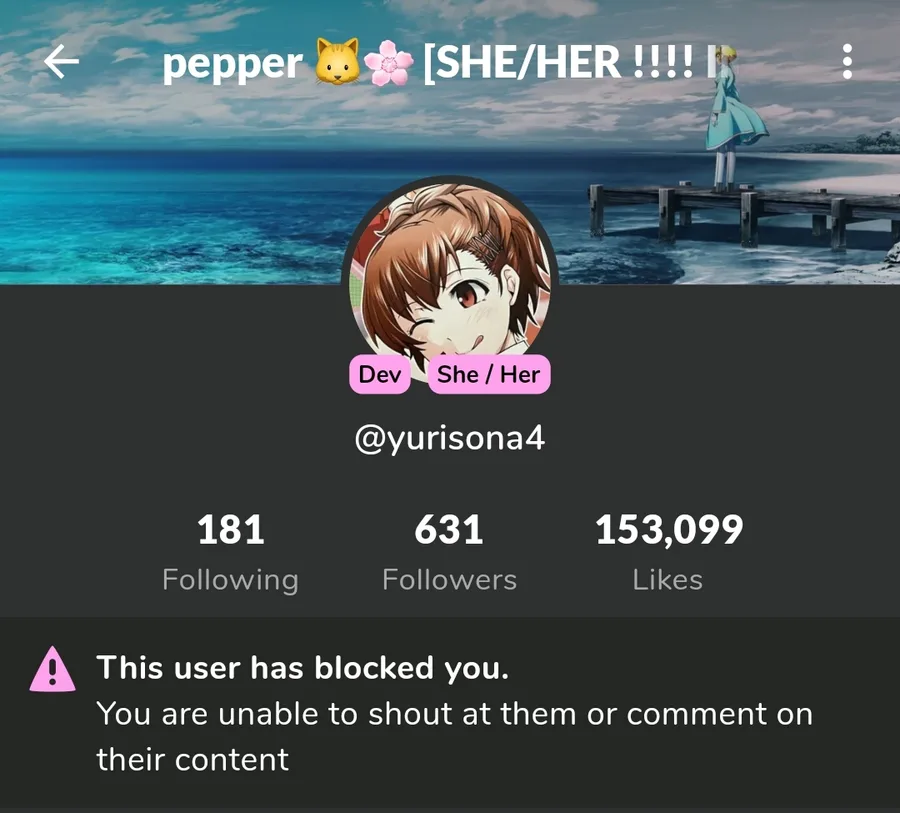Tap the pink warning triangle icon
Screen dimensions: 900x813
[x=52, y=669]
